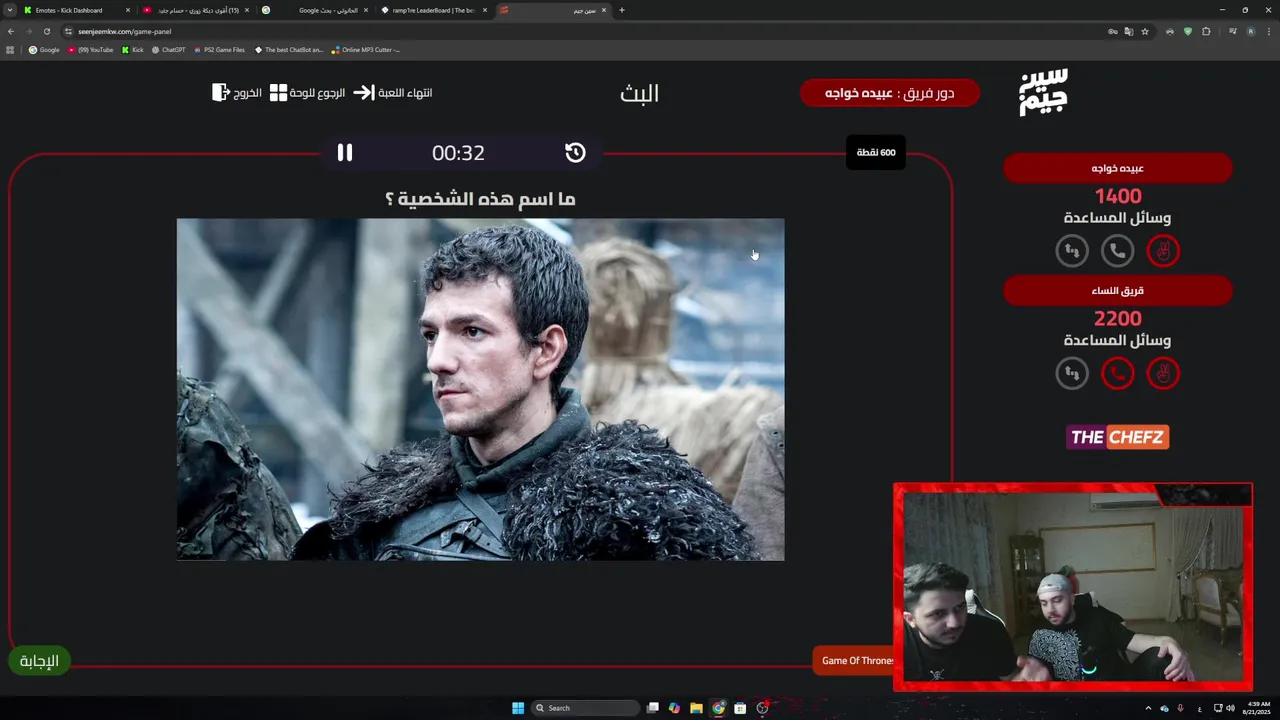The height and width of the screenshot is (720, 1280).
Task: Click the green shield extension icon
Action: tap(1188, 31)
